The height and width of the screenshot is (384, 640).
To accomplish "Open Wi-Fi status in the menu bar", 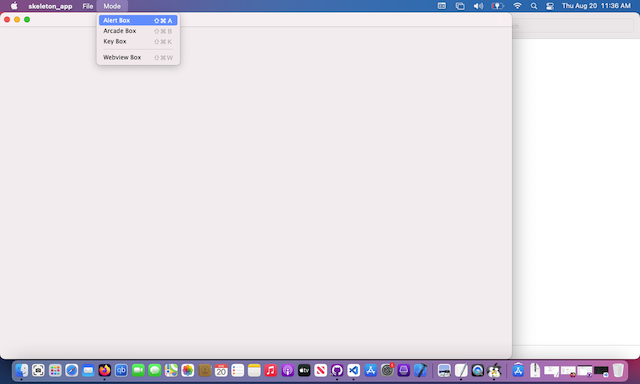I will [x=517, y=6].
